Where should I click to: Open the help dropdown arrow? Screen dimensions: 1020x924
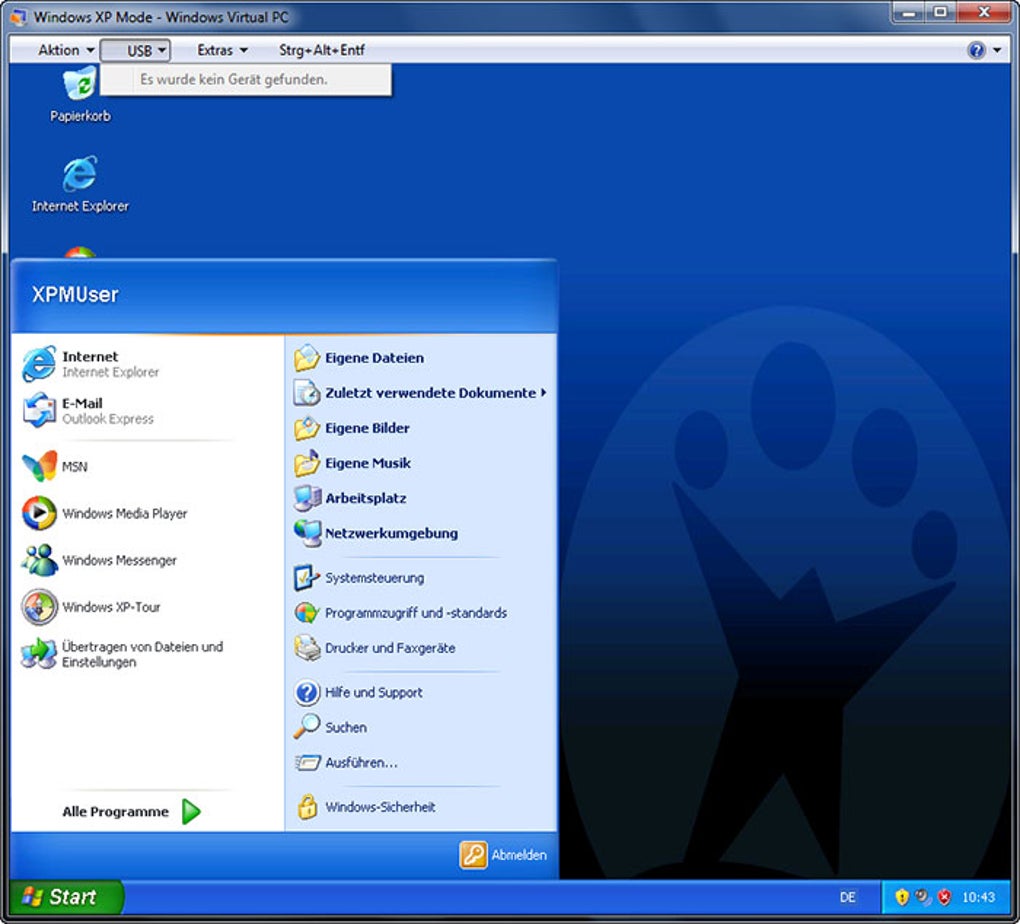pos(995,50)
